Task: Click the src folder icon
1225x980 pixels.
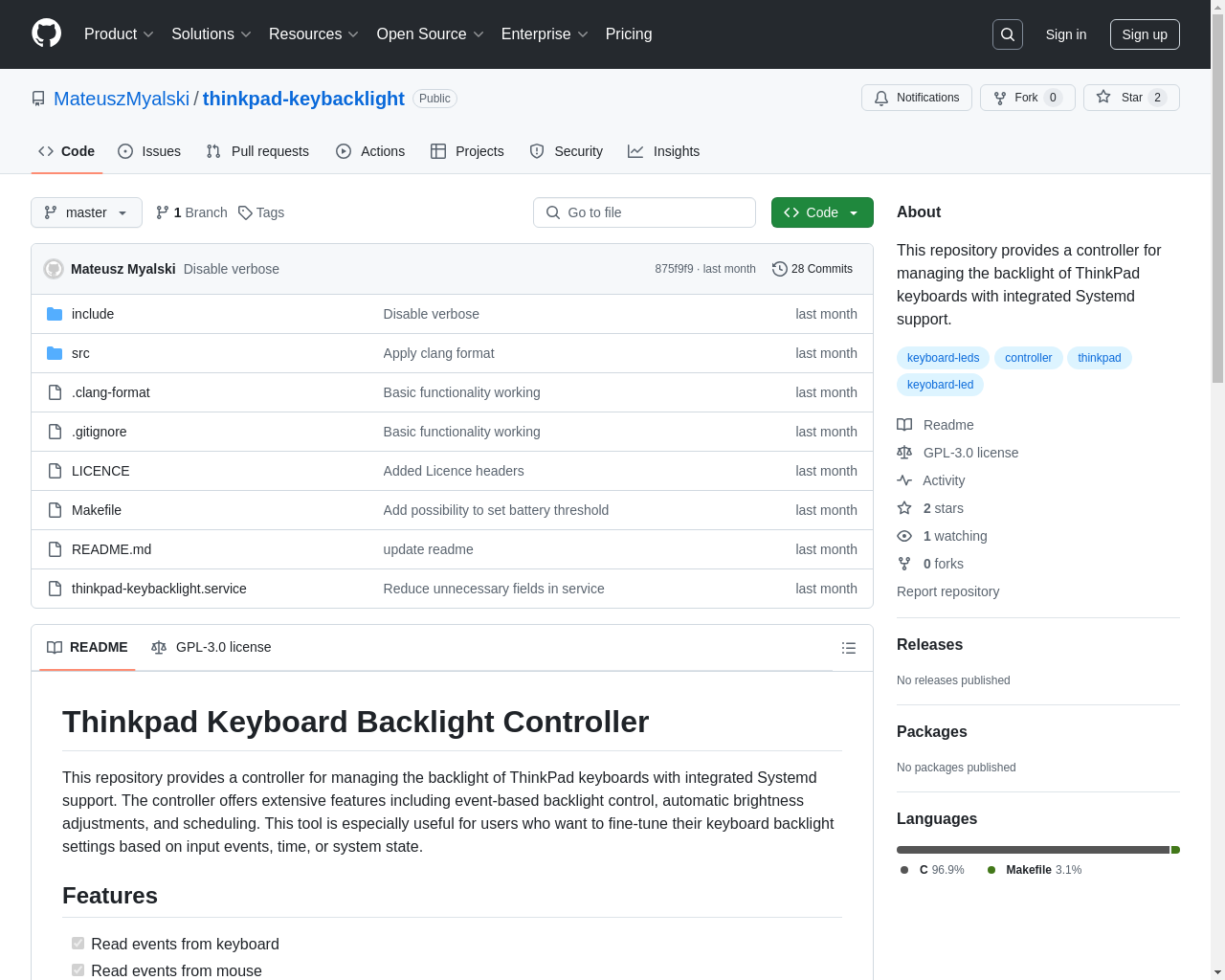Action: 55,353
